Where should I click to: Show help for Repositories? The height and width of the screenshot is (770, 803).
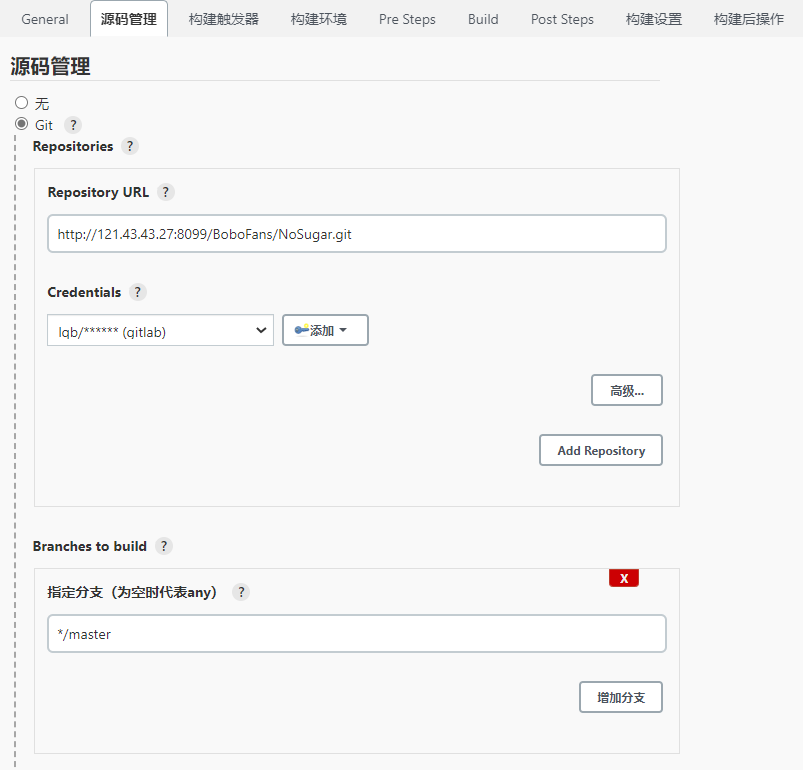130,146
